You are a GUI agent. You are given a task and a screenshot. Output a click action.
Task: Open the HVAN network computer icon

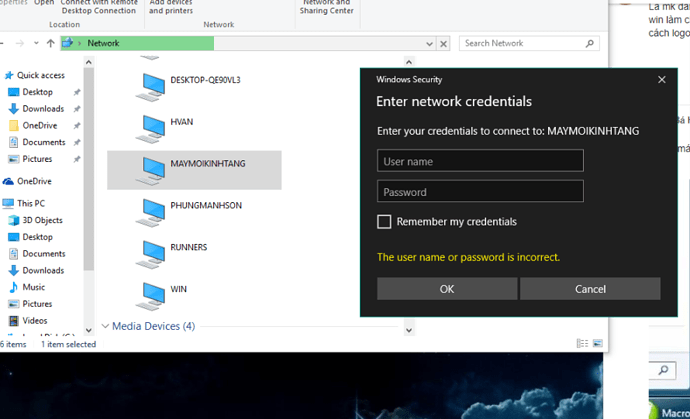point(152,126)
